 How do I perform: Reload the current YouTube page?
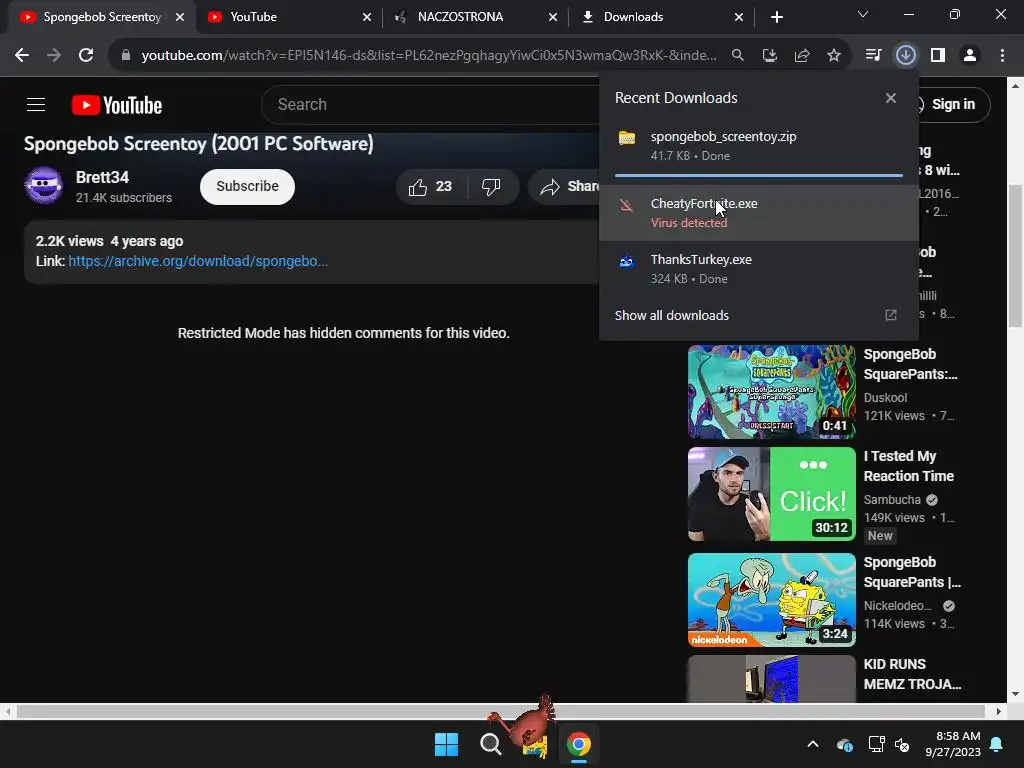(x=86, y=55)
